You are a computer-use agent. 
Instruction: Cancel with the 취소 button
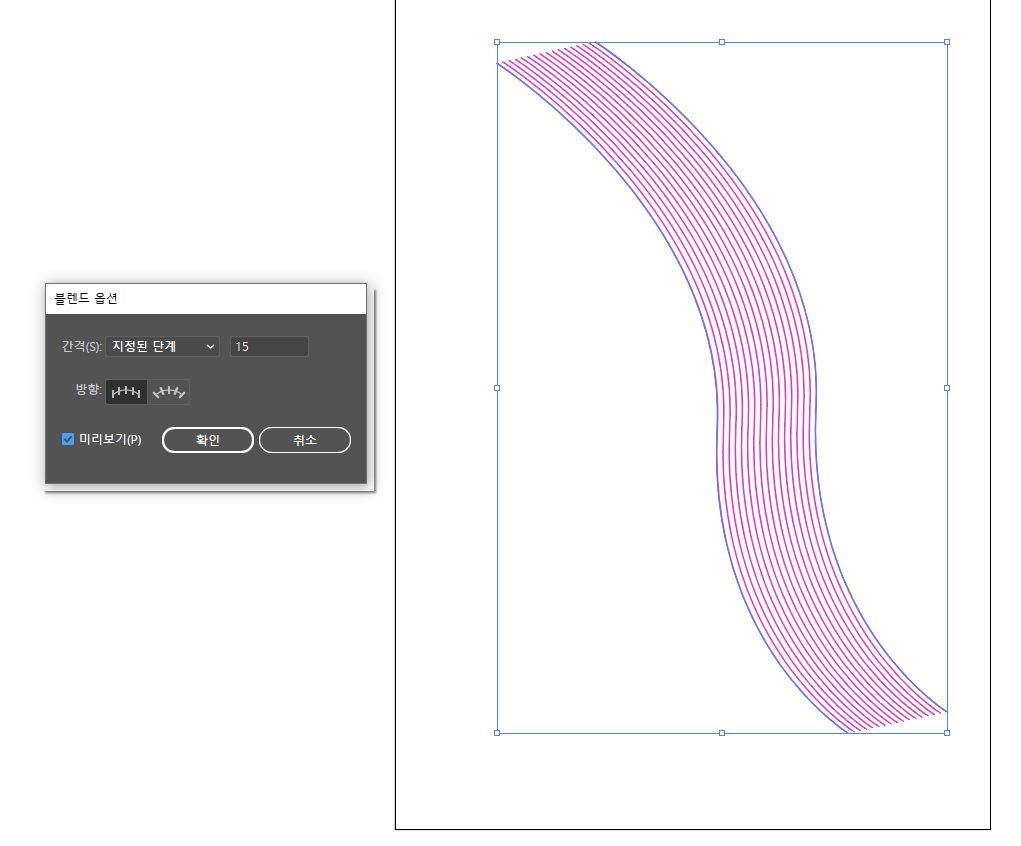(305, 440)
